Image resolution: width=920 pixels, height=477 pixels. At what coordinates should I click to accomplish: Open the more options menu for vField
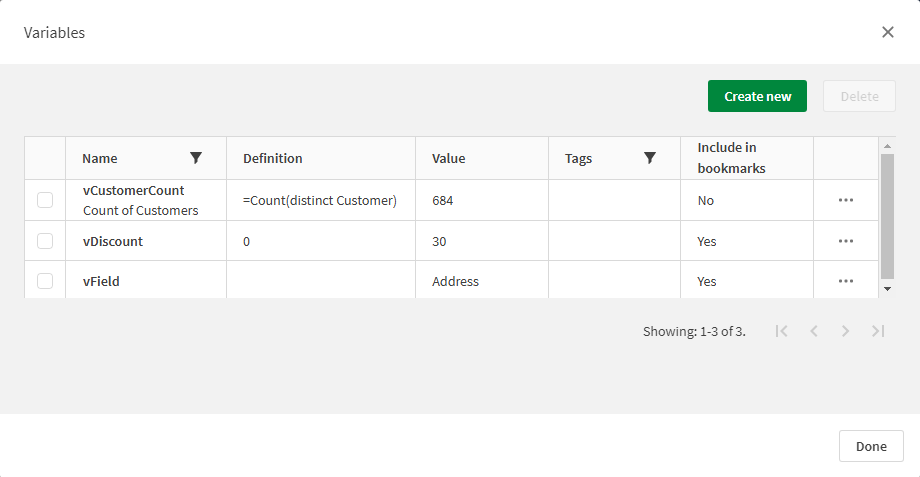tap(846, 281)
